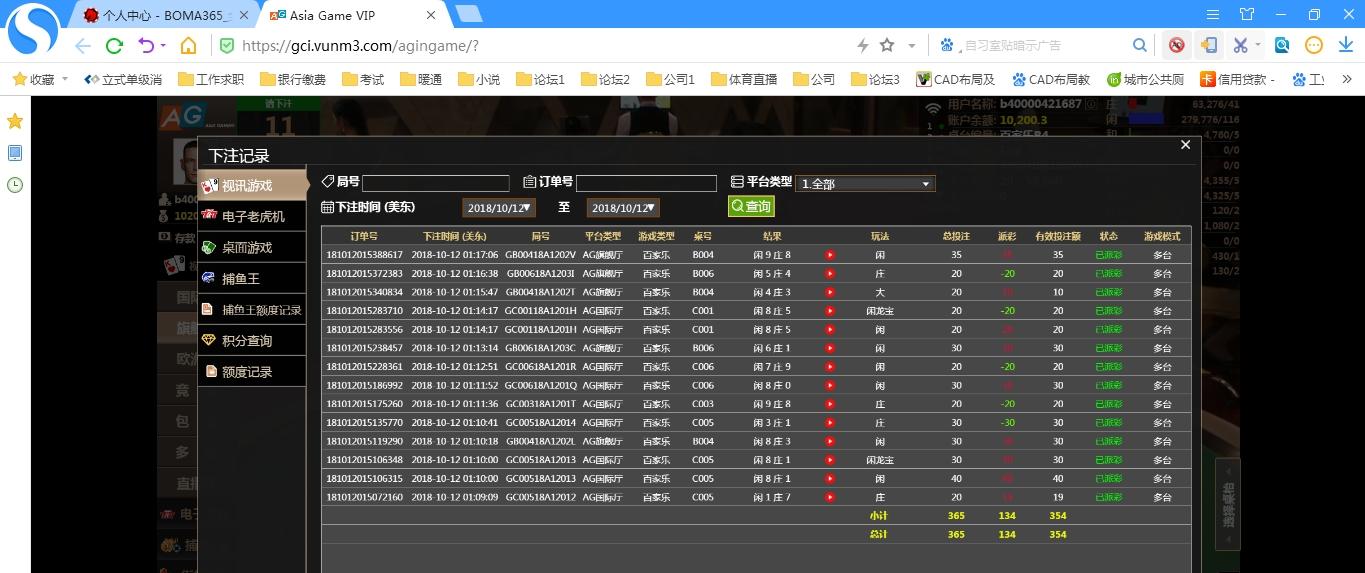1365x573 pixels.
Task: Close the 下注记录 dialog
Action: (1185, 145)
